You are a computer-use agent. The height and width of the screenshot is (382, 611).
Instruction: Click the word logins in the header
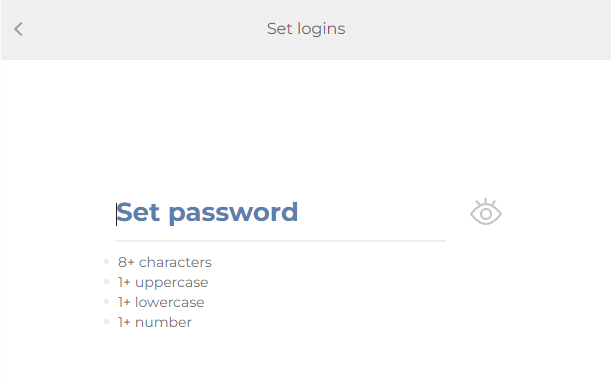[x=321, y=29]
